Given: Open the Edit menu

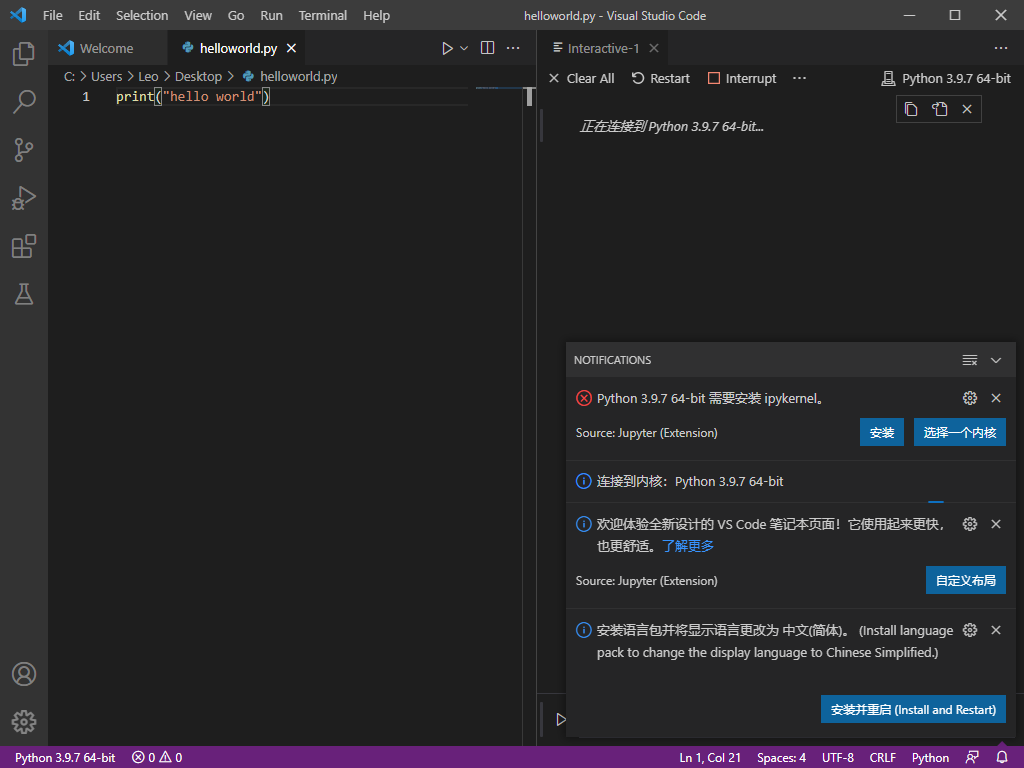Looking at the screenshot, I should coord(89,16).
